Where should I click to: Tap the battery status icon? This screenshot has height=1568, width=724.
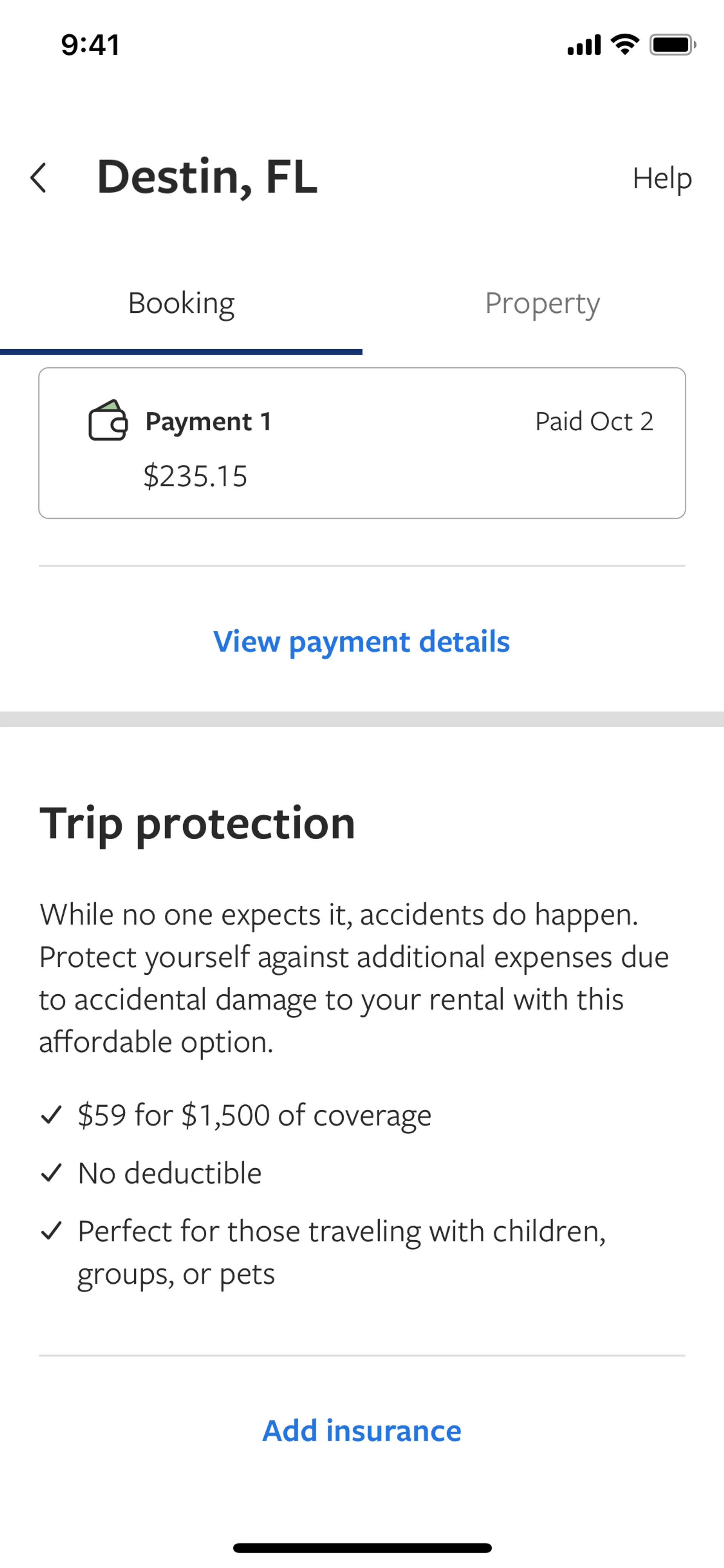[x=672, y=45]
